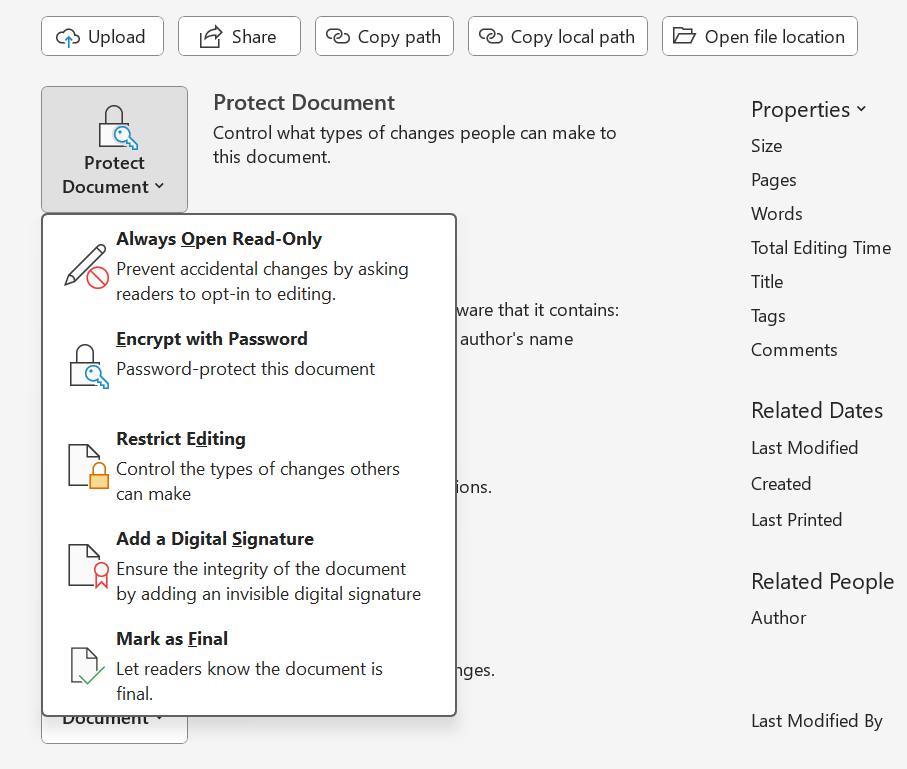Click the Restrict Editing padlock page icon
The image size is (907, 769).
86,466
